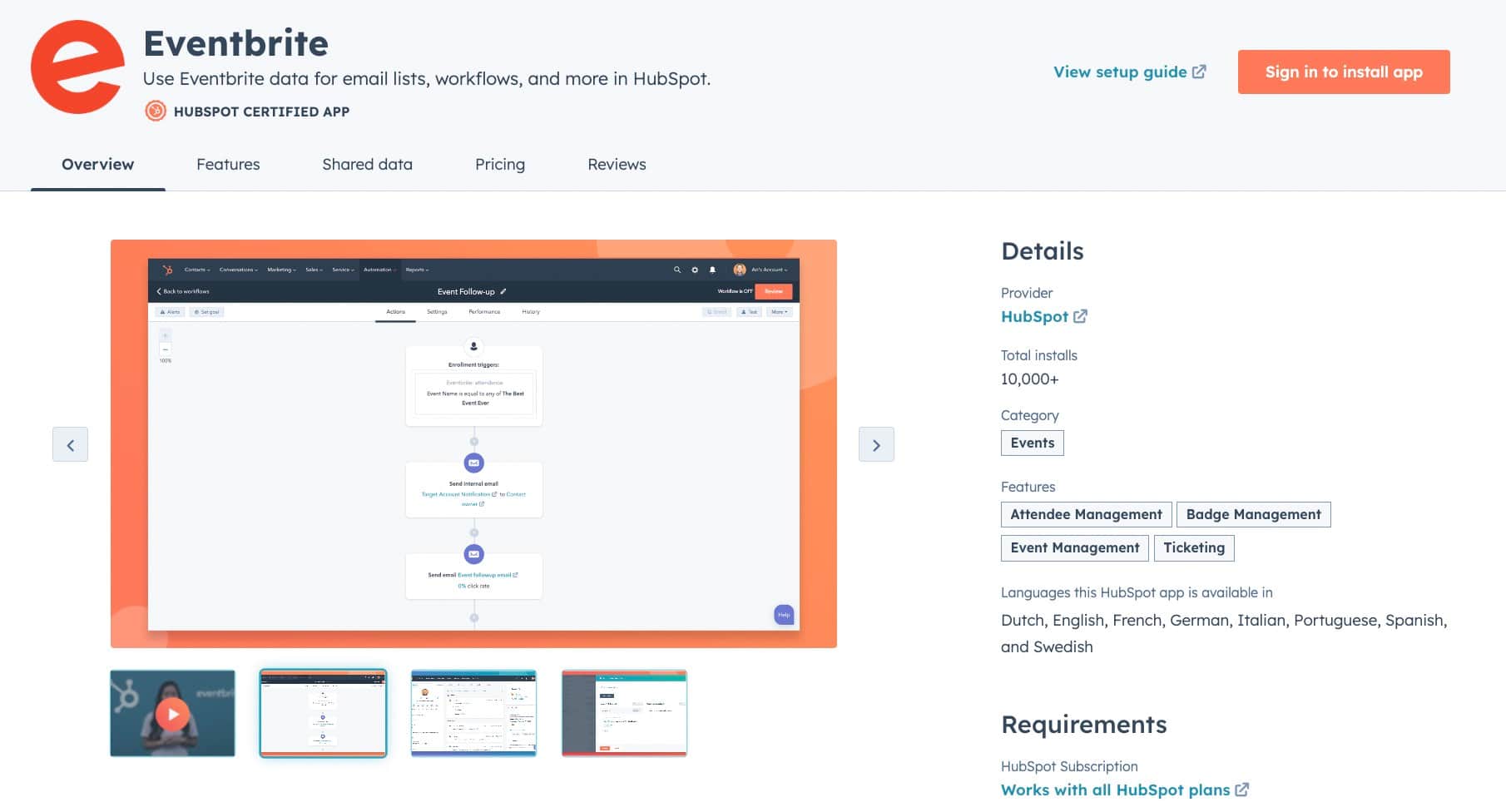The image size is (1506, 812).
Task: Click the Event Management feature tag
Action: tap(1074, 547)
